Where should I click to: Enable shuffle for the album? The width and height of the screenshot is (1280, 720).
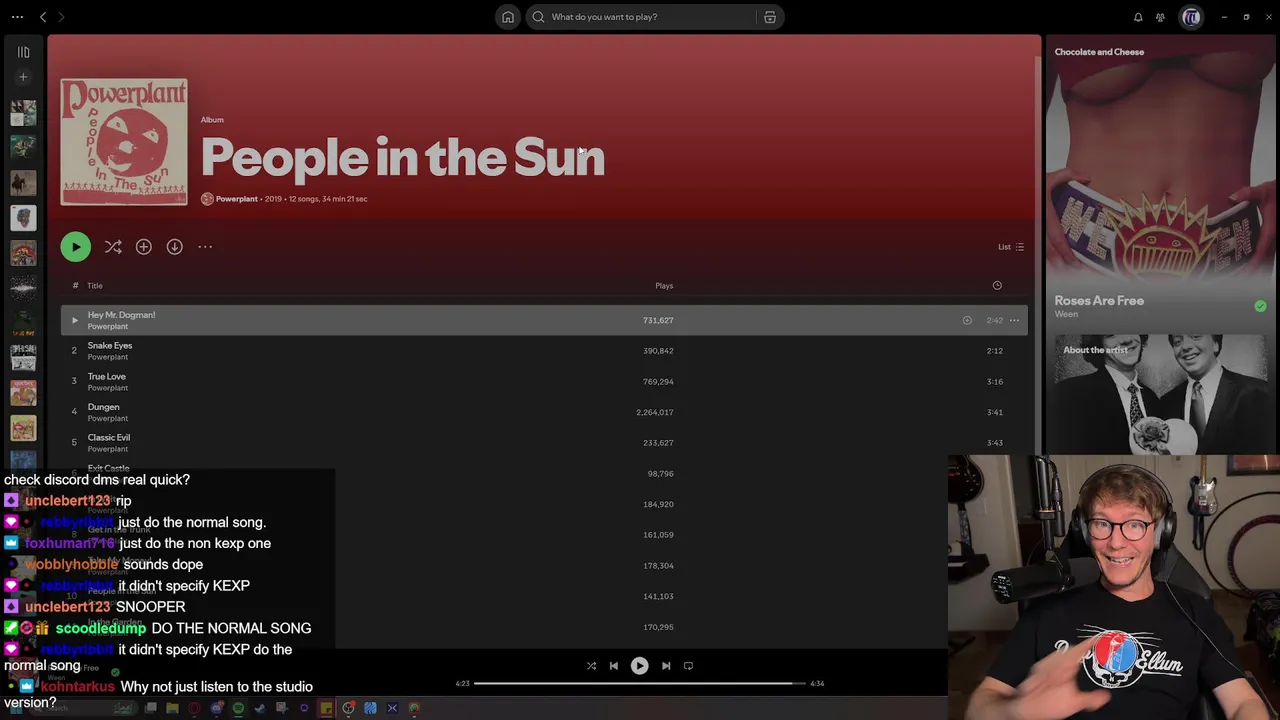click(x=113, y=247)
